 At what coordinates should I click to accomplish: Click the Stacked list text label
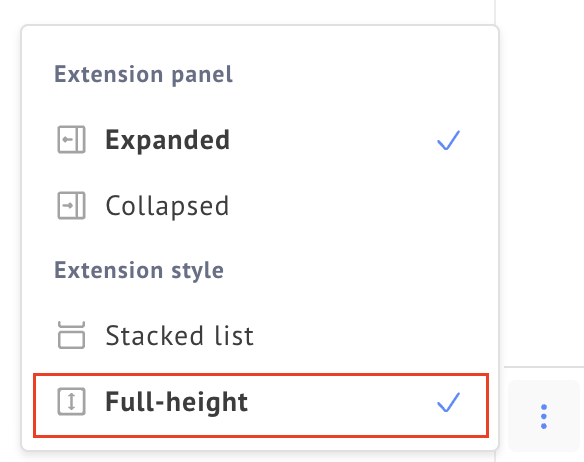pyautogui.click(x=180, y=335)
